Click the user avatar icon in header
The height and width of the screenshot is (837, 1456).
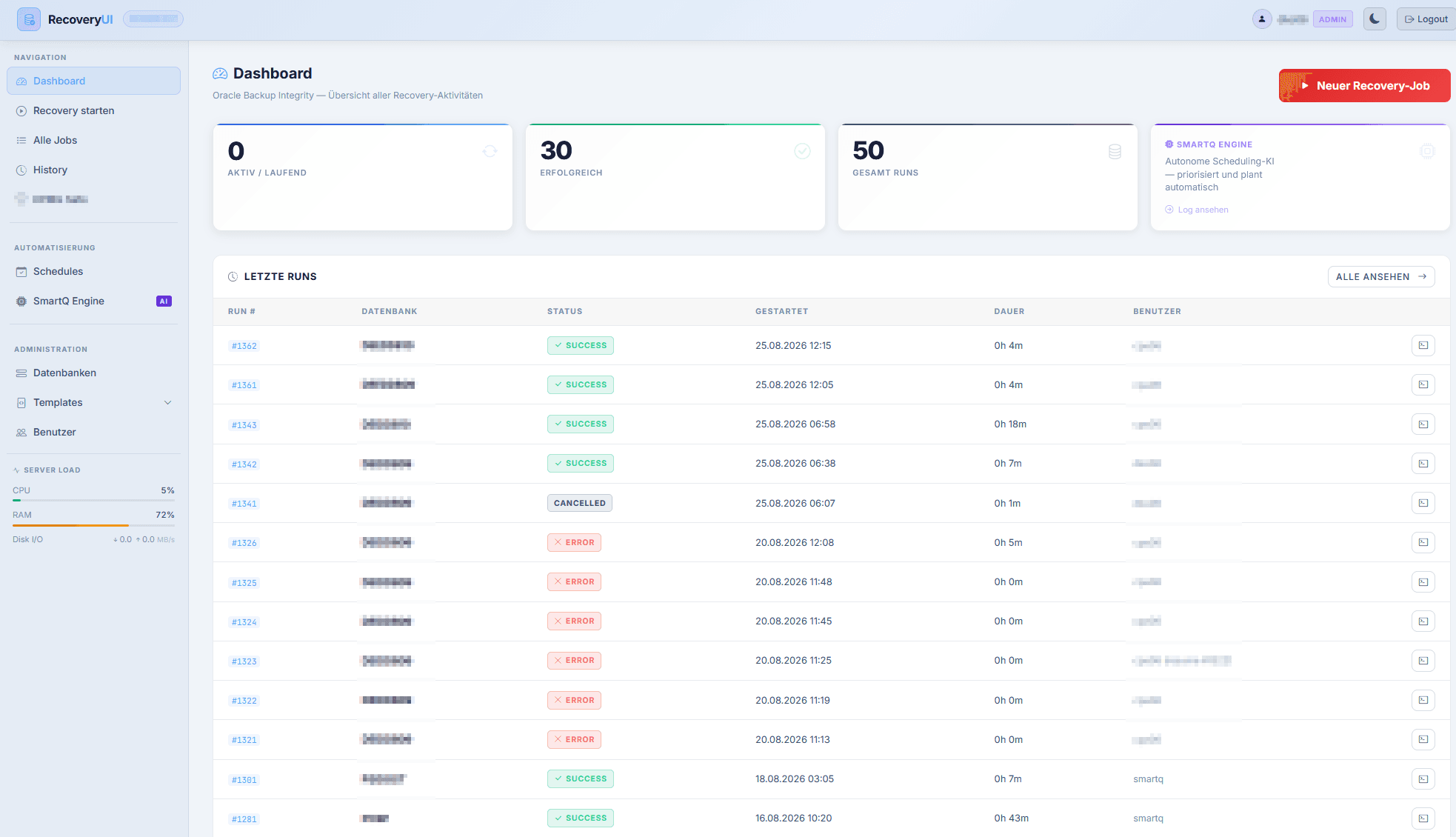click(1262, 19)
